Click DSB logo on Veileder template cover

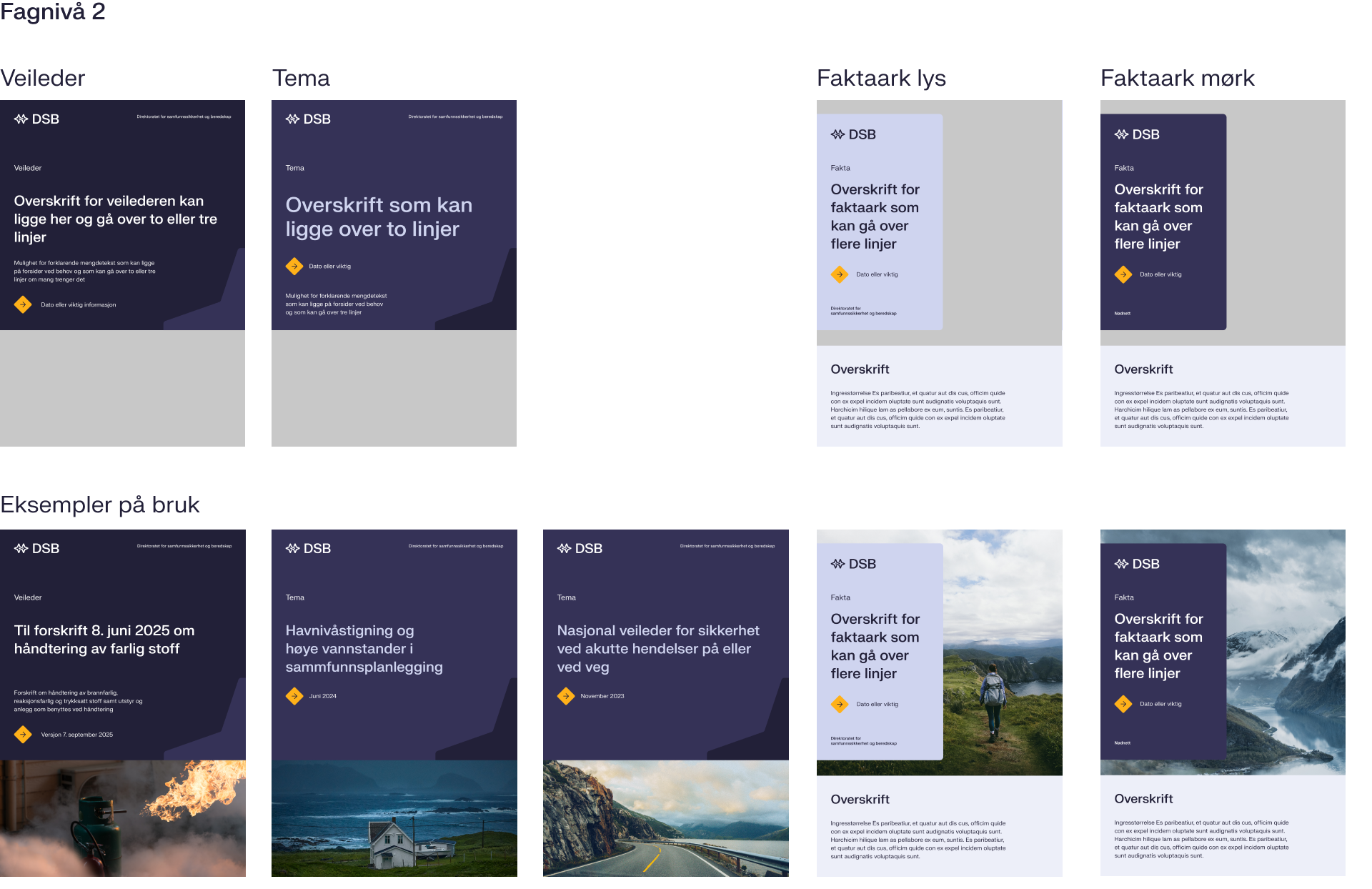click(x=36, y=119)
